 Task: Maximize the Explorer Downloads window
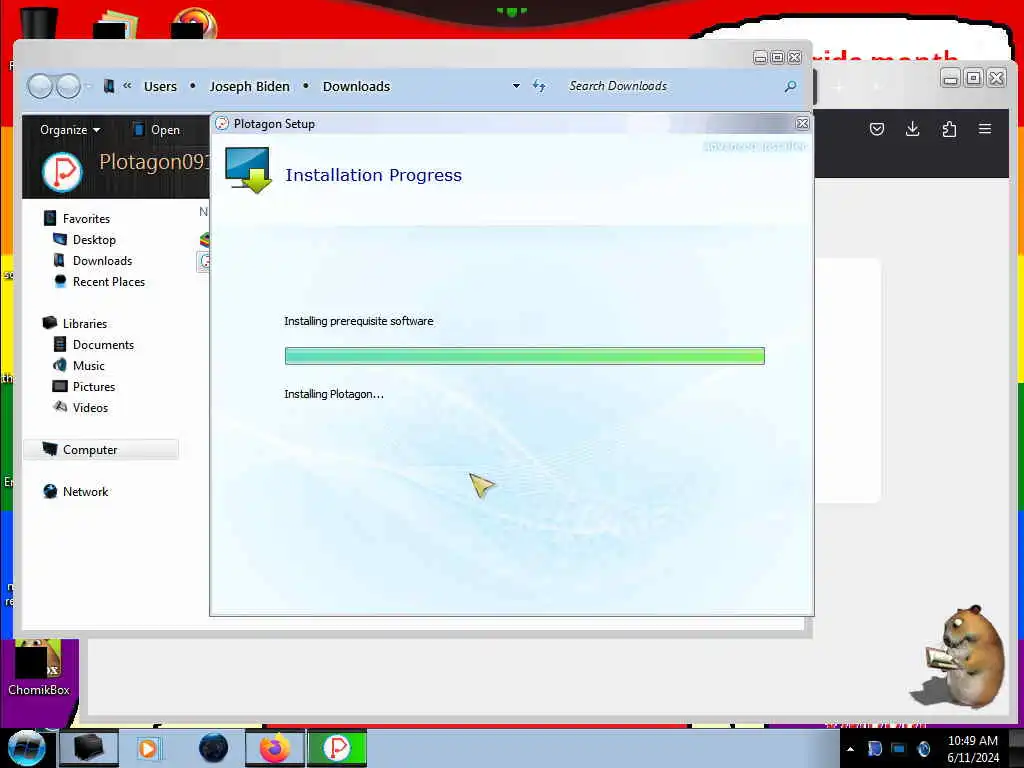point(777,57)
